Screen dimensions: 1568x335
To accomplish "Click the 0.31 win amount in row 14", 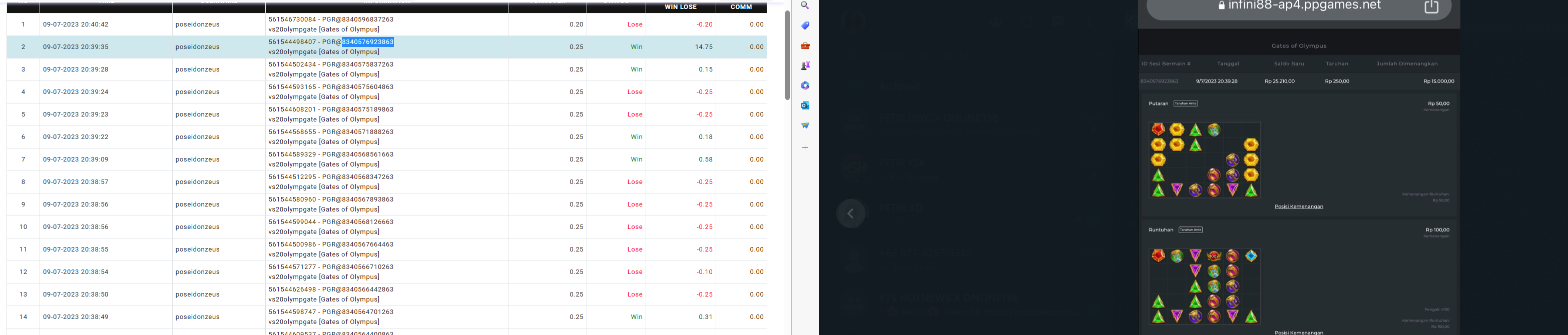I will [x=706, y=317].
